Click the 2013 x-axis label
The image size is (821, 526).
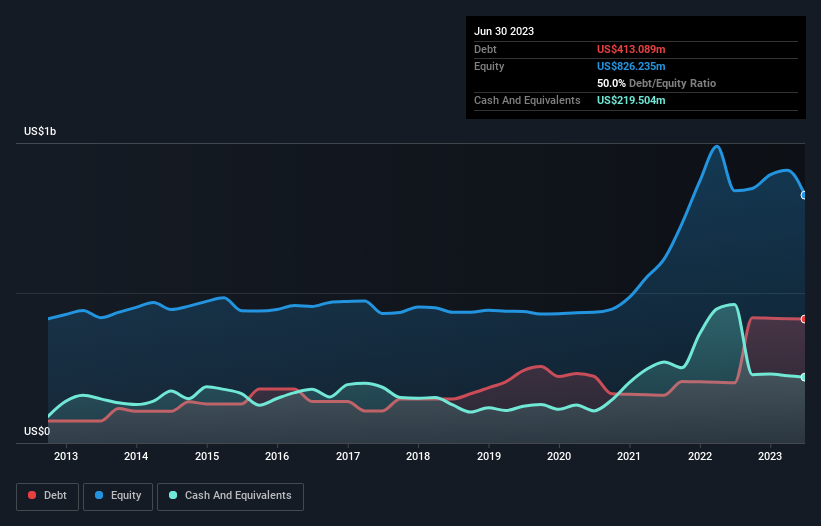pyautogui.click(x=66, y=456)
